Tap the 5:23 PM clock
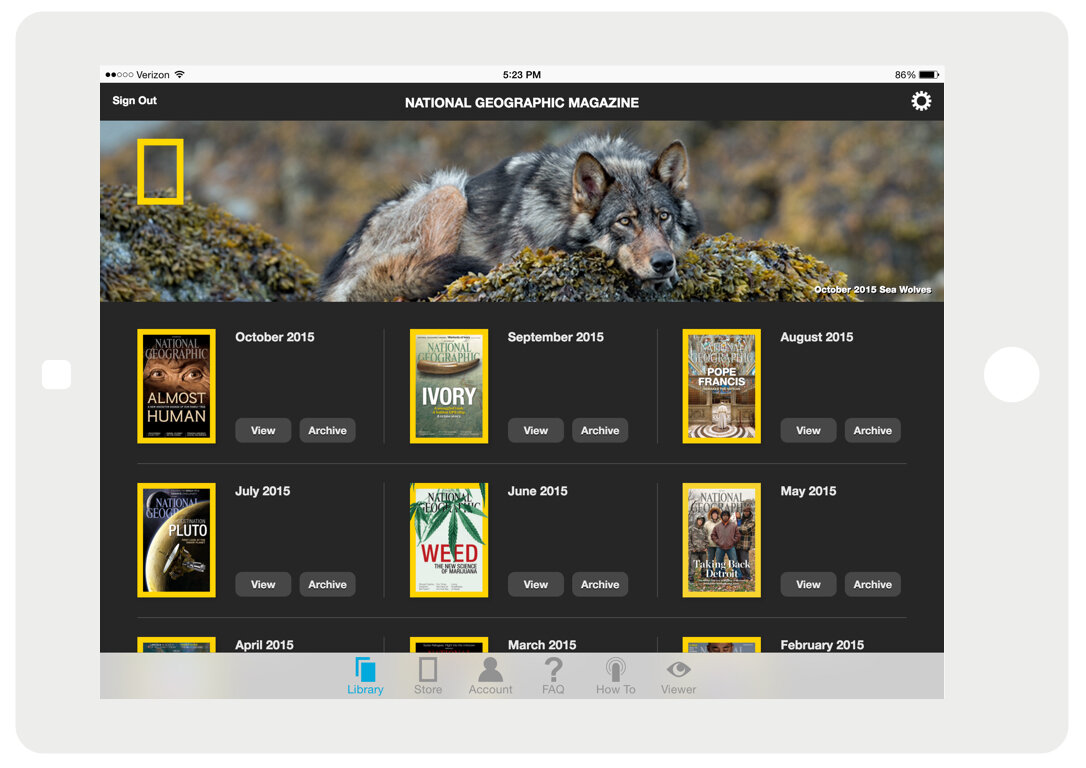This screenshot has width=1086, height=768. click(522, 75)
